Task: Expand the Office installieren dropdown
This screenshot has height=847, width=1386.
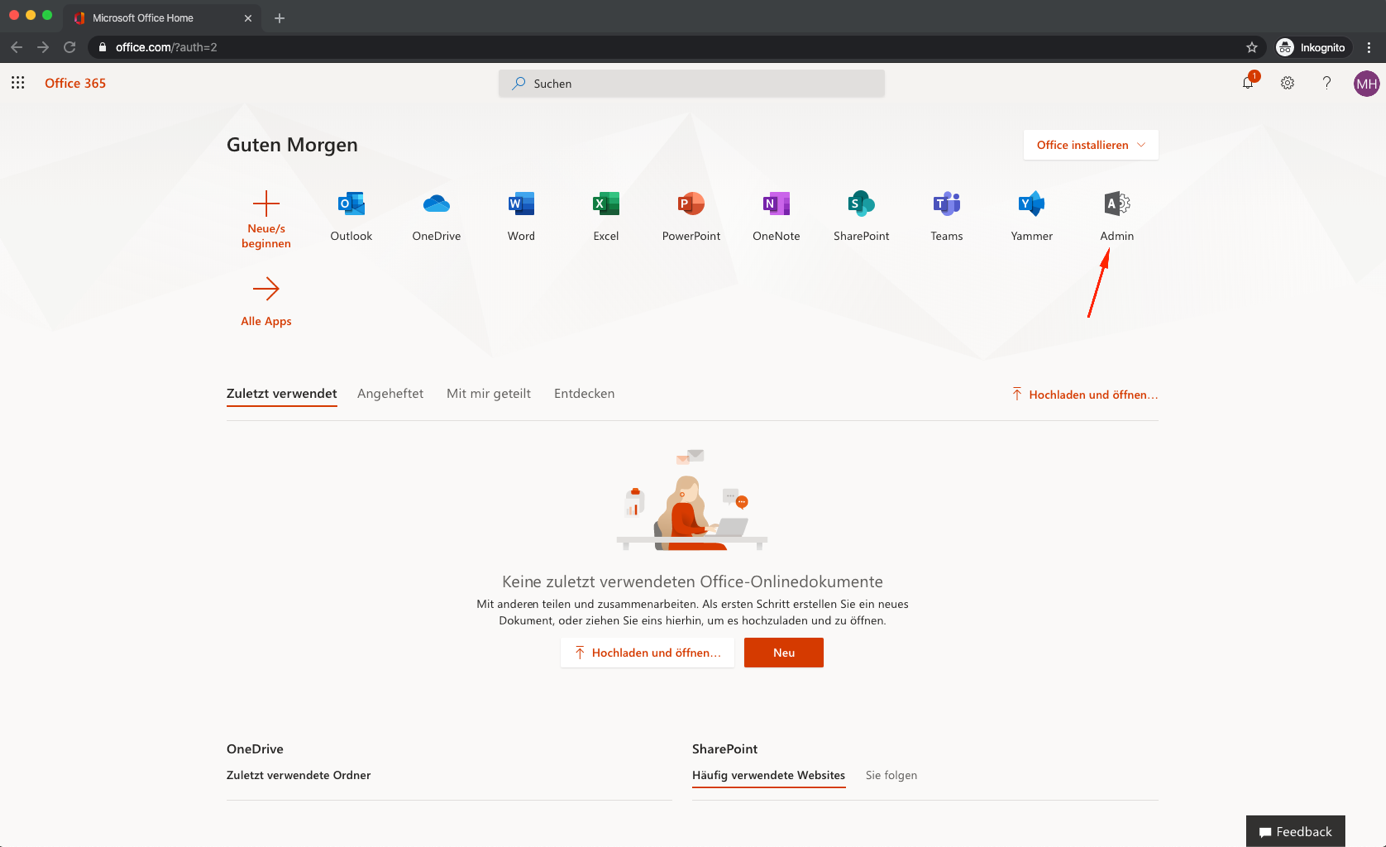Action: [1091, 145]
